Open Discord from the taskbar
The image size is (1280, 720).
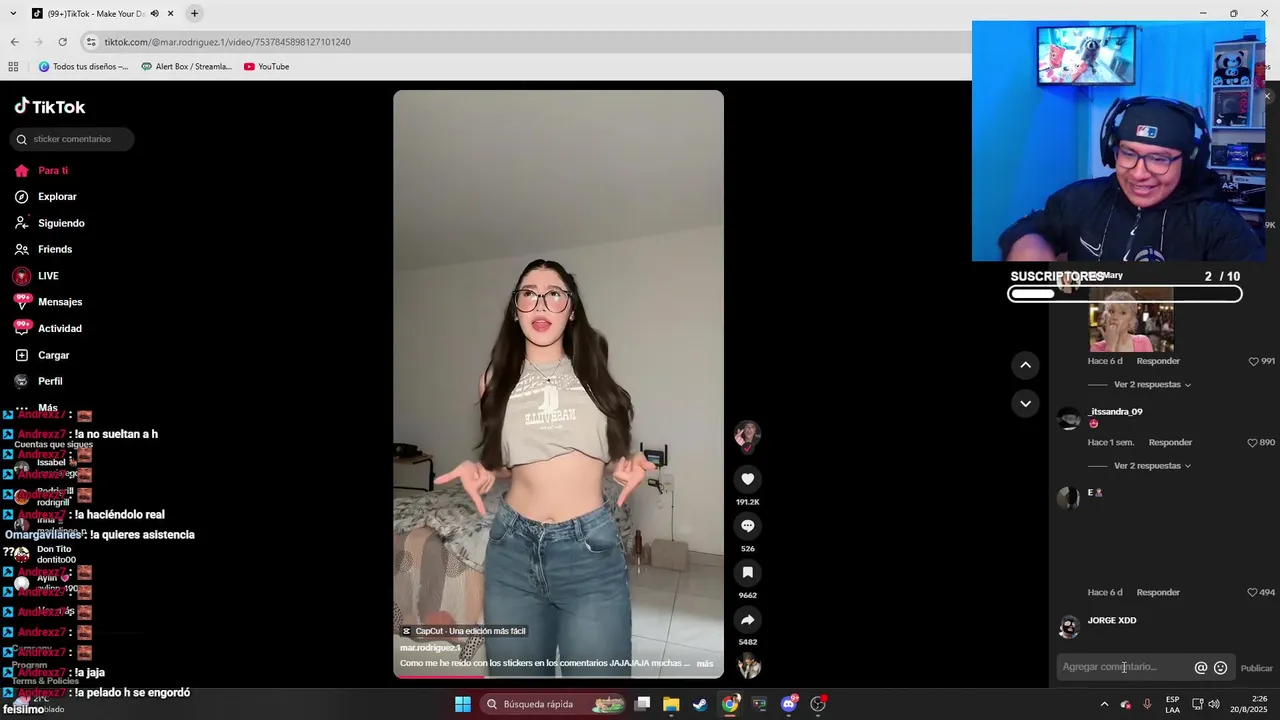point(789,704)
